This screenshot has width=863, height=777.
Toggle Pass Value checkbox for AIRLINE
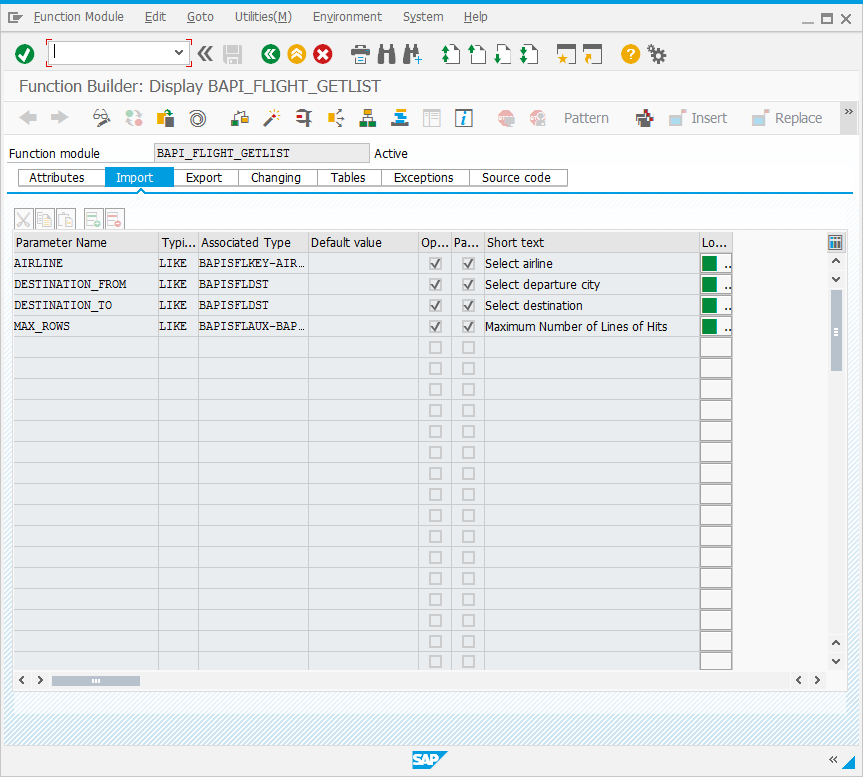[x=468, y=264]
